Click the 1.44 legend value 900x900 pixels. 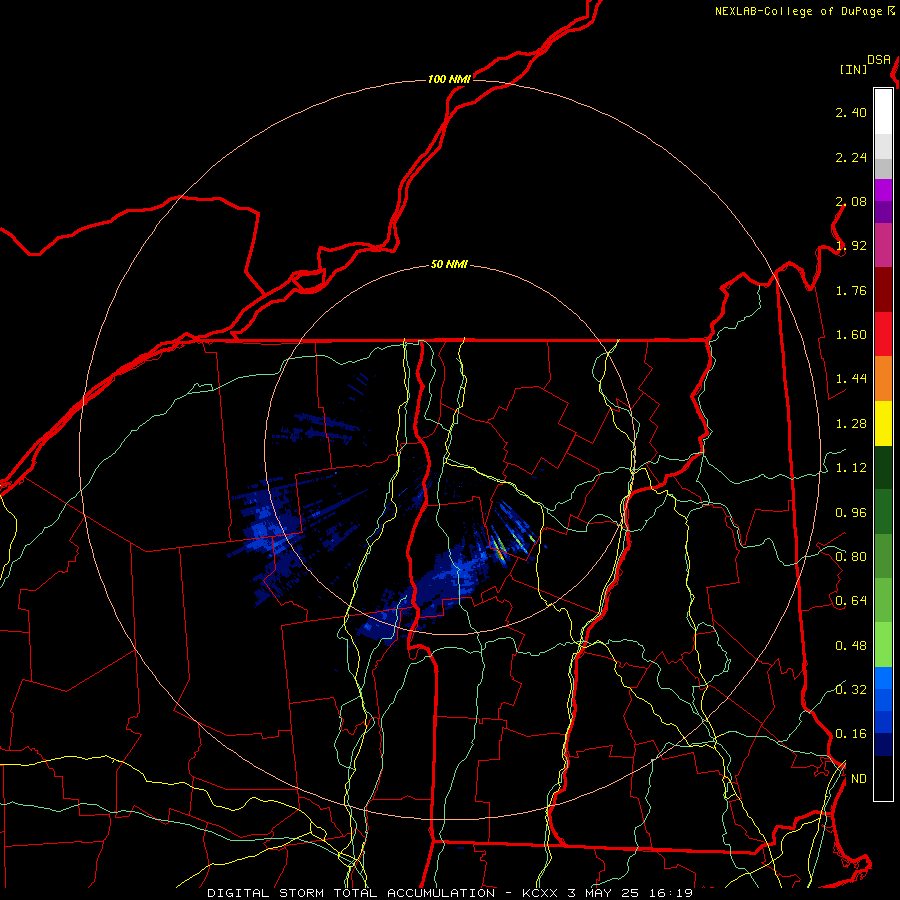click(x=851, y=379)
